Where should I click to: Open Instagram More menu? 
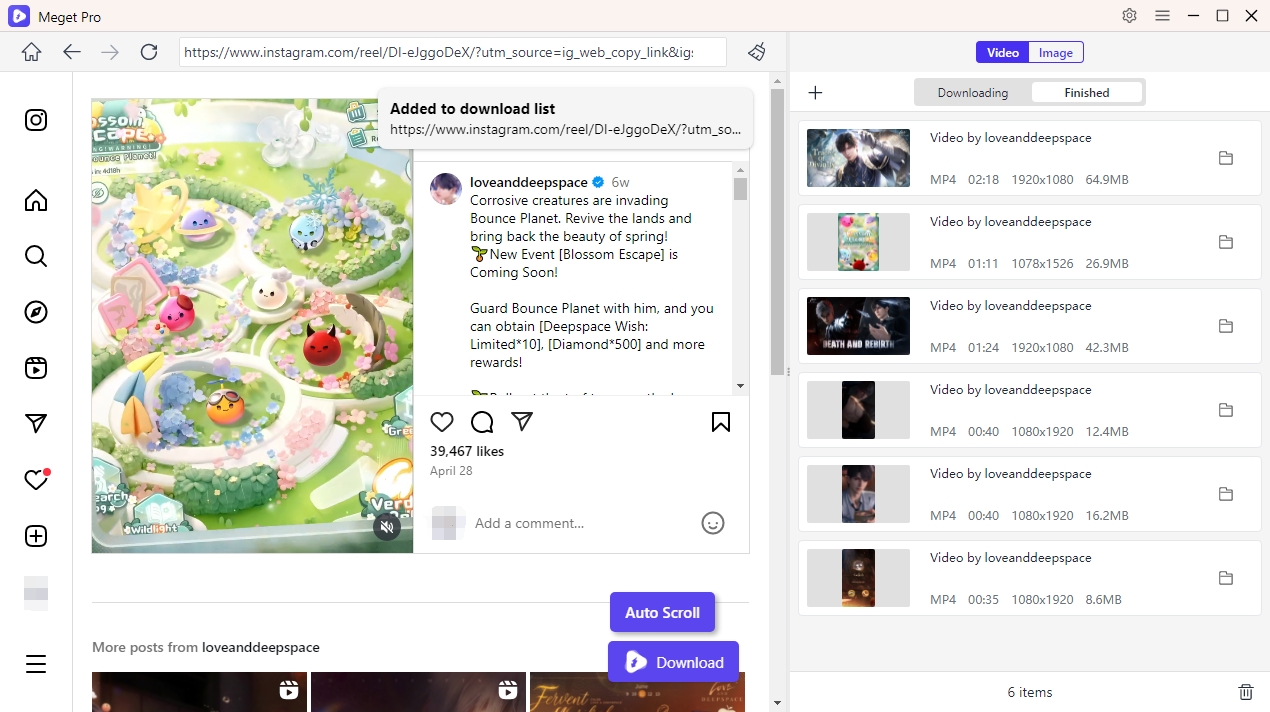click(x=36, y=664)
